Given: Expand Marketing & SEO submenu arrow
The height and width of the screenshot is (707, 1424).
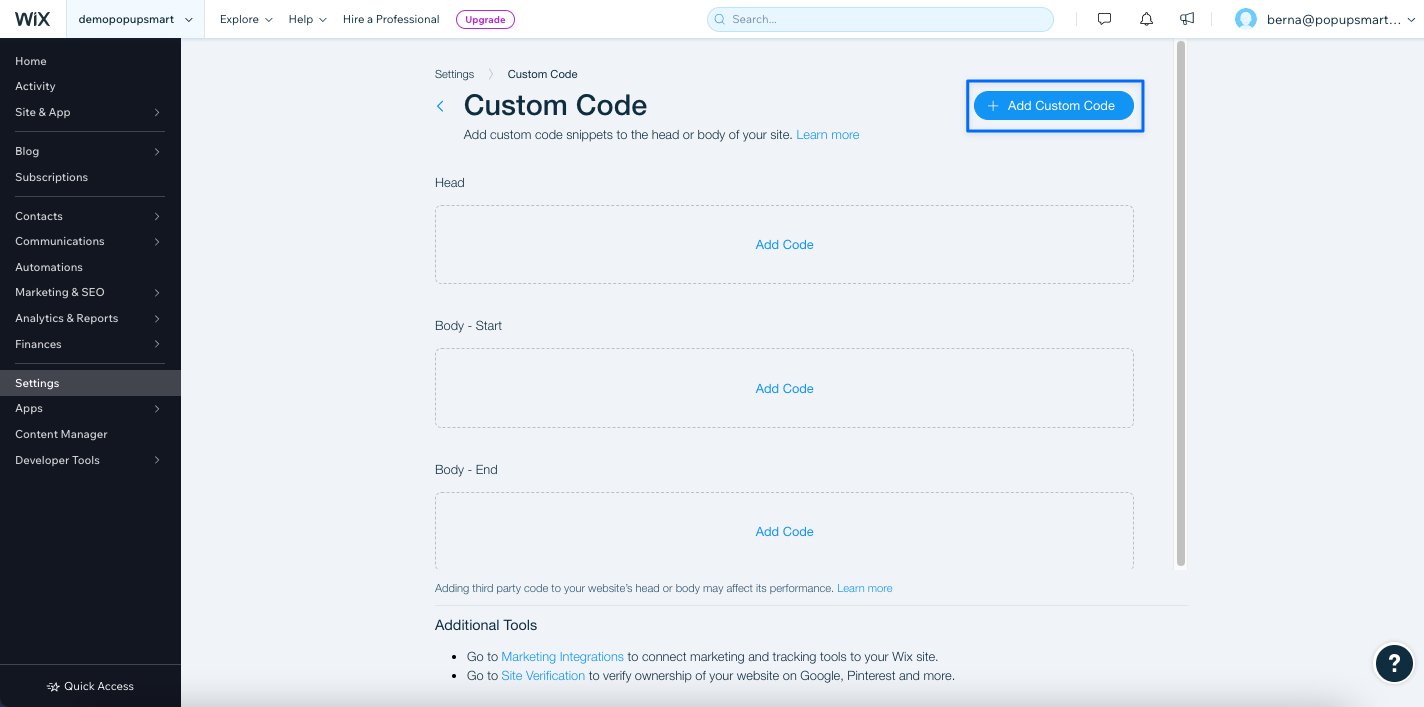Looking at the screenshot, I should tap(157, 293).
